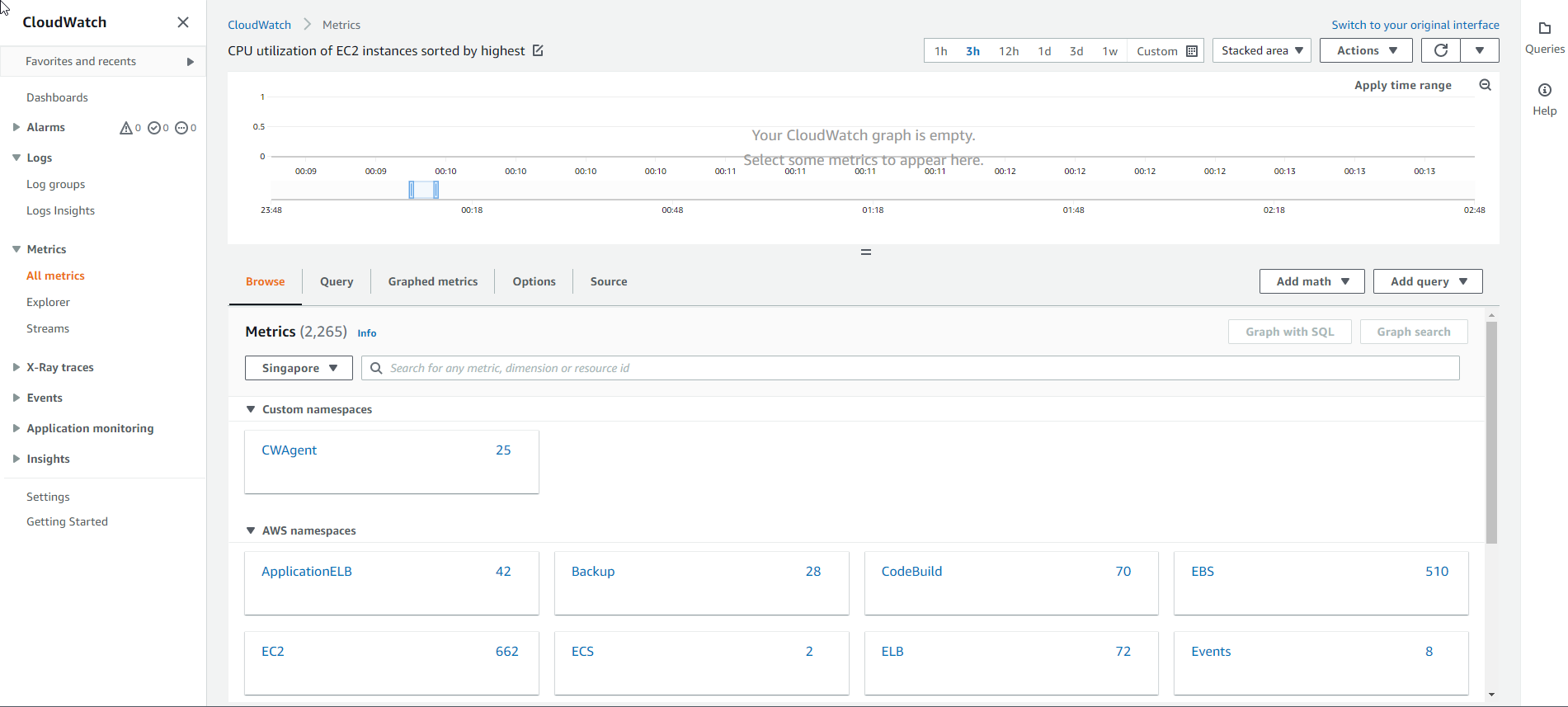Open metric Streams
This screenshot has height=707, width=1568.
[48, 328]
